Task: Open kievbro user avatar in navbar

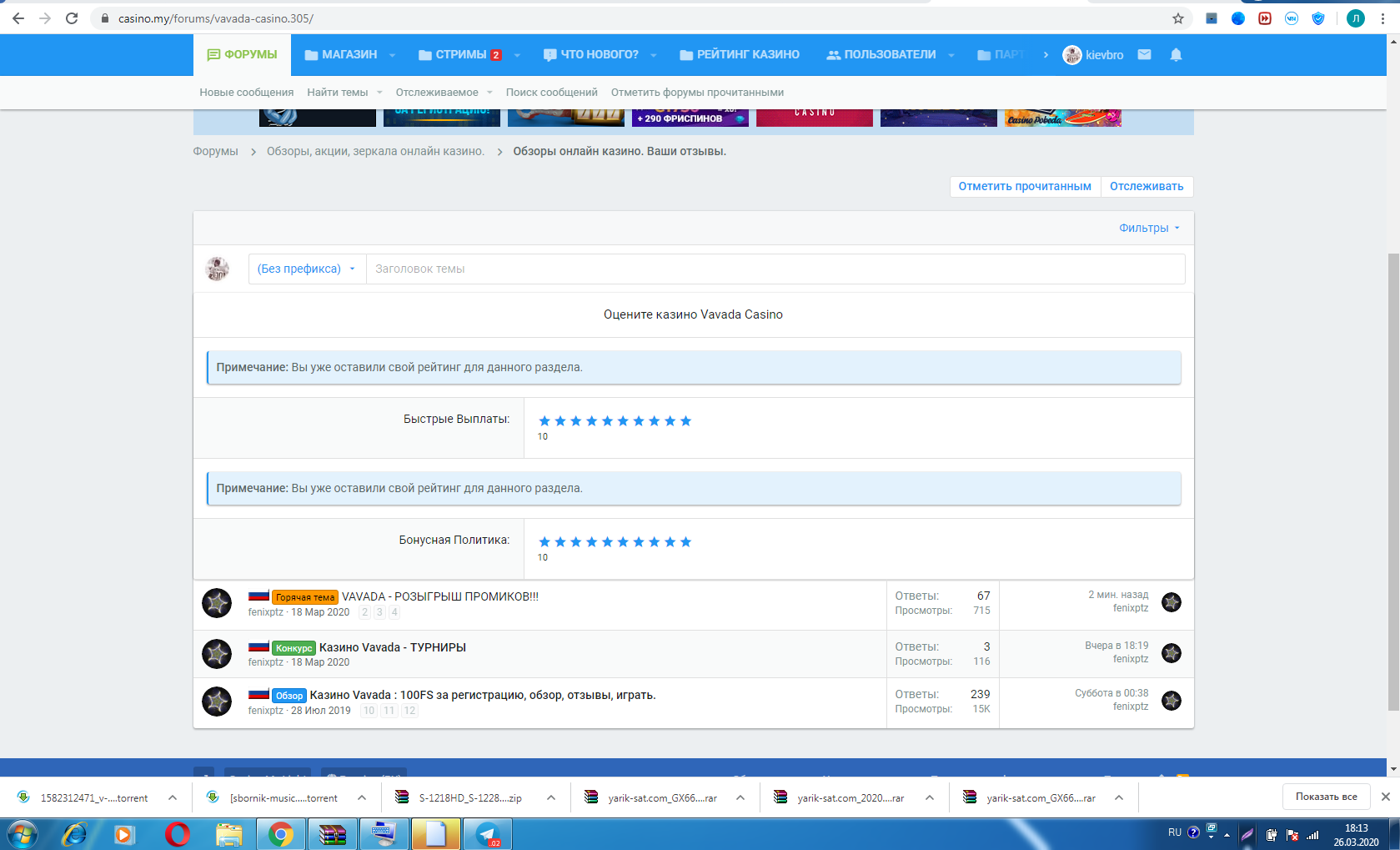Action: [1071, 55]
